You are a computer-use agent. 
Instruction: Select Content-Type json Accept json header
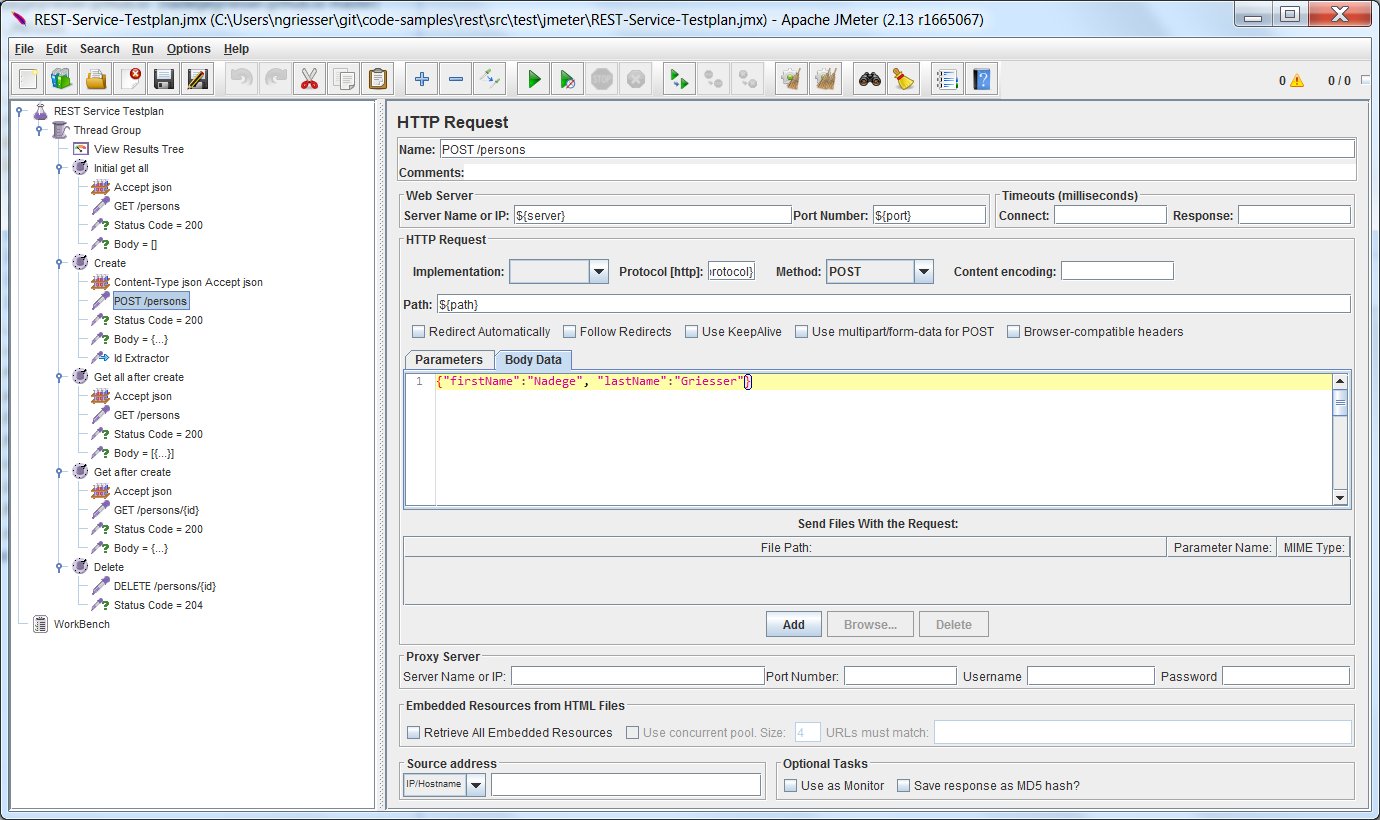pyautogui.click(x=188, y=282)
